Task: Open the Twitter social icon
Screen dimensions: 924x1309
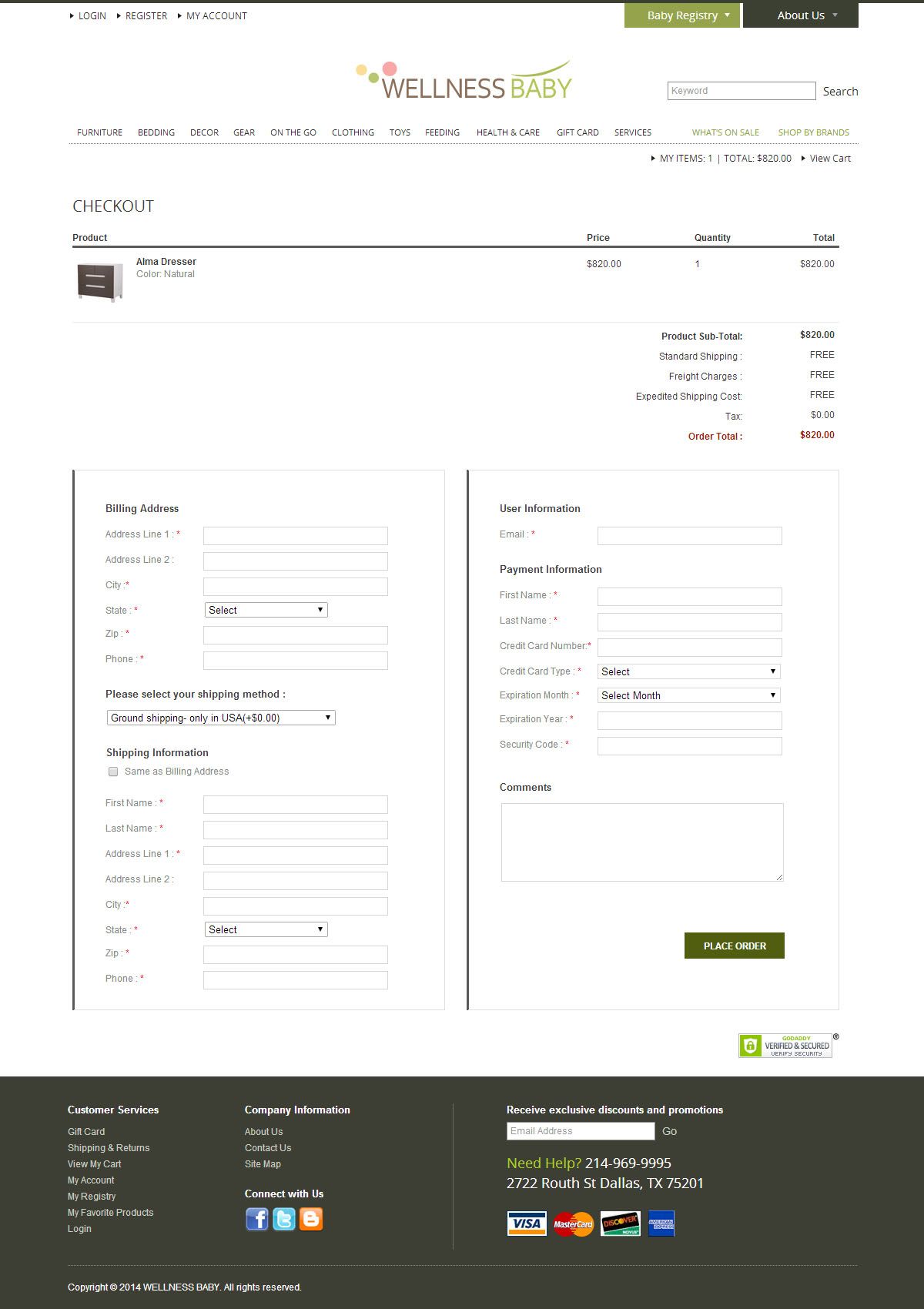Action: click(284, 1219)
